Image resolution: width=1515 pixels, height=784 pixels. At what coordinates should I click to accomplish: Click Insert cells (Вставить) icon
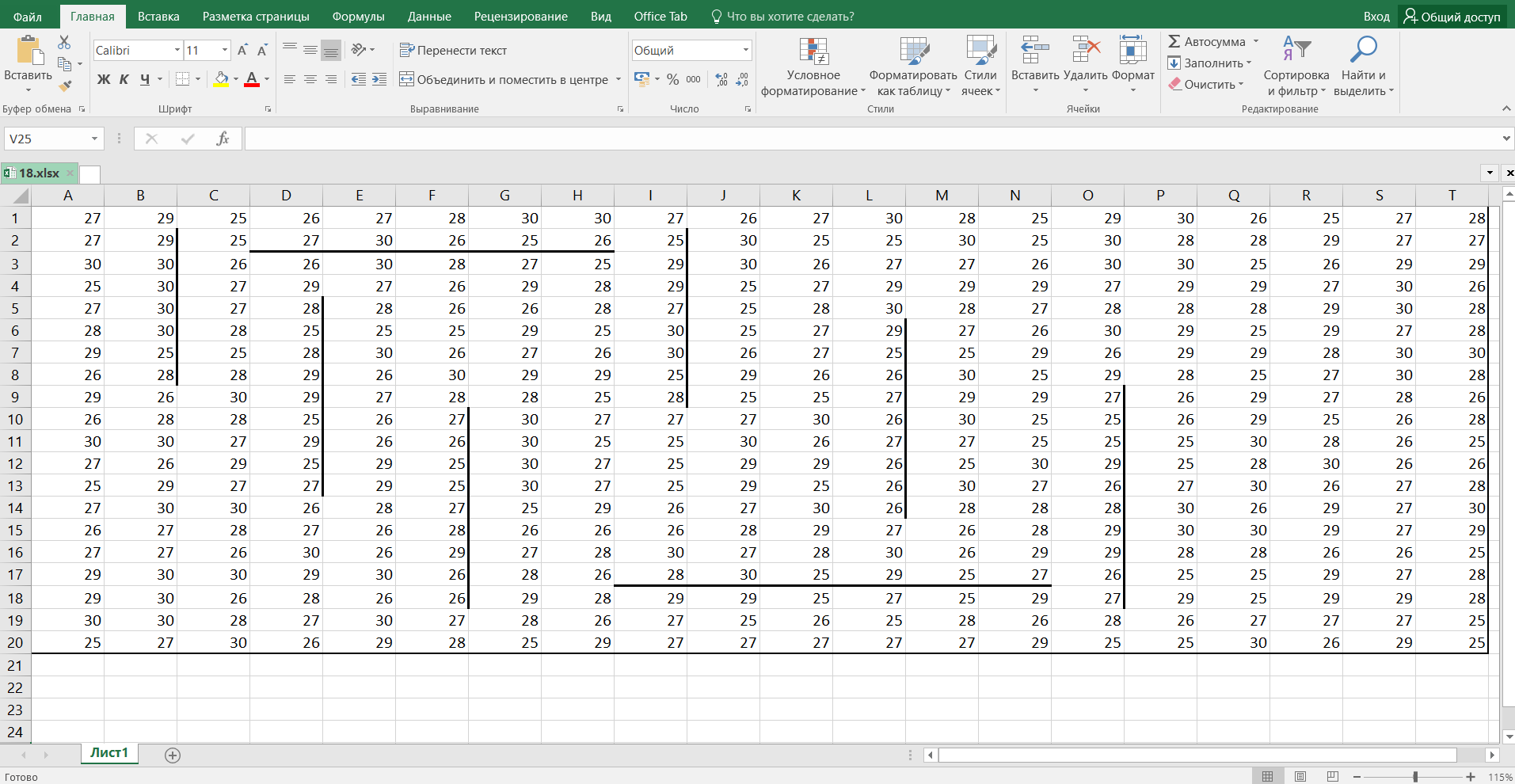[1035, 50]
